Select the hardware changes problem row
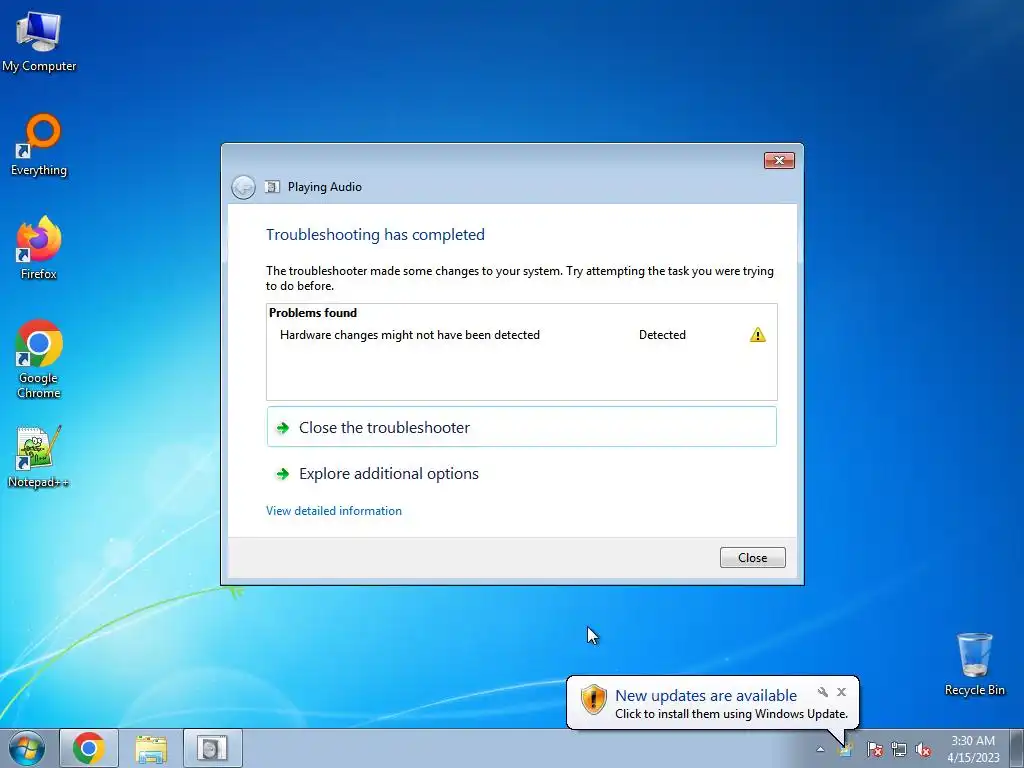Viewport: 1024px width, 768px height. click(x=522, y=335)
